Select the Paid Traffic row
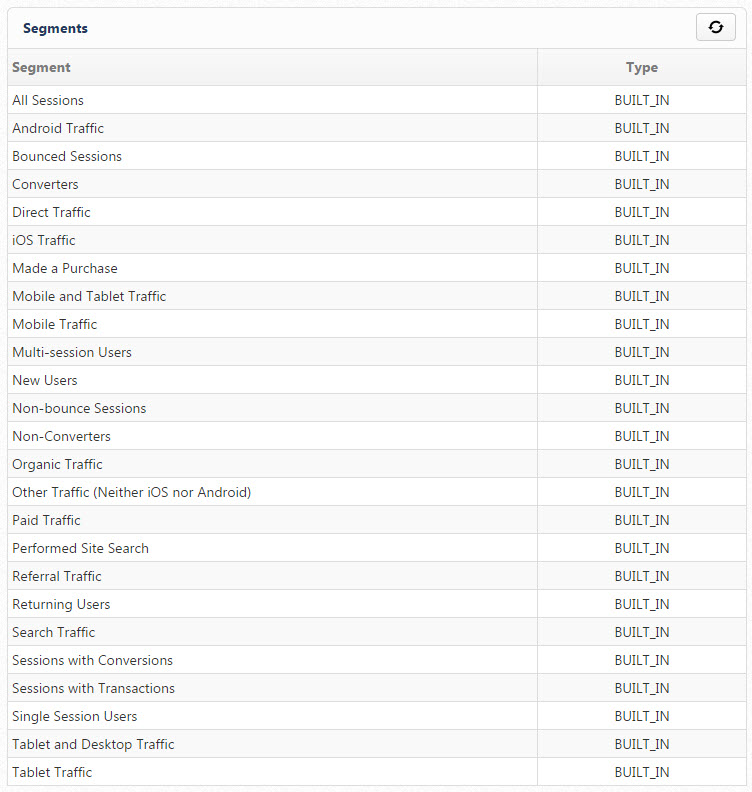 [x=46, y=520]
